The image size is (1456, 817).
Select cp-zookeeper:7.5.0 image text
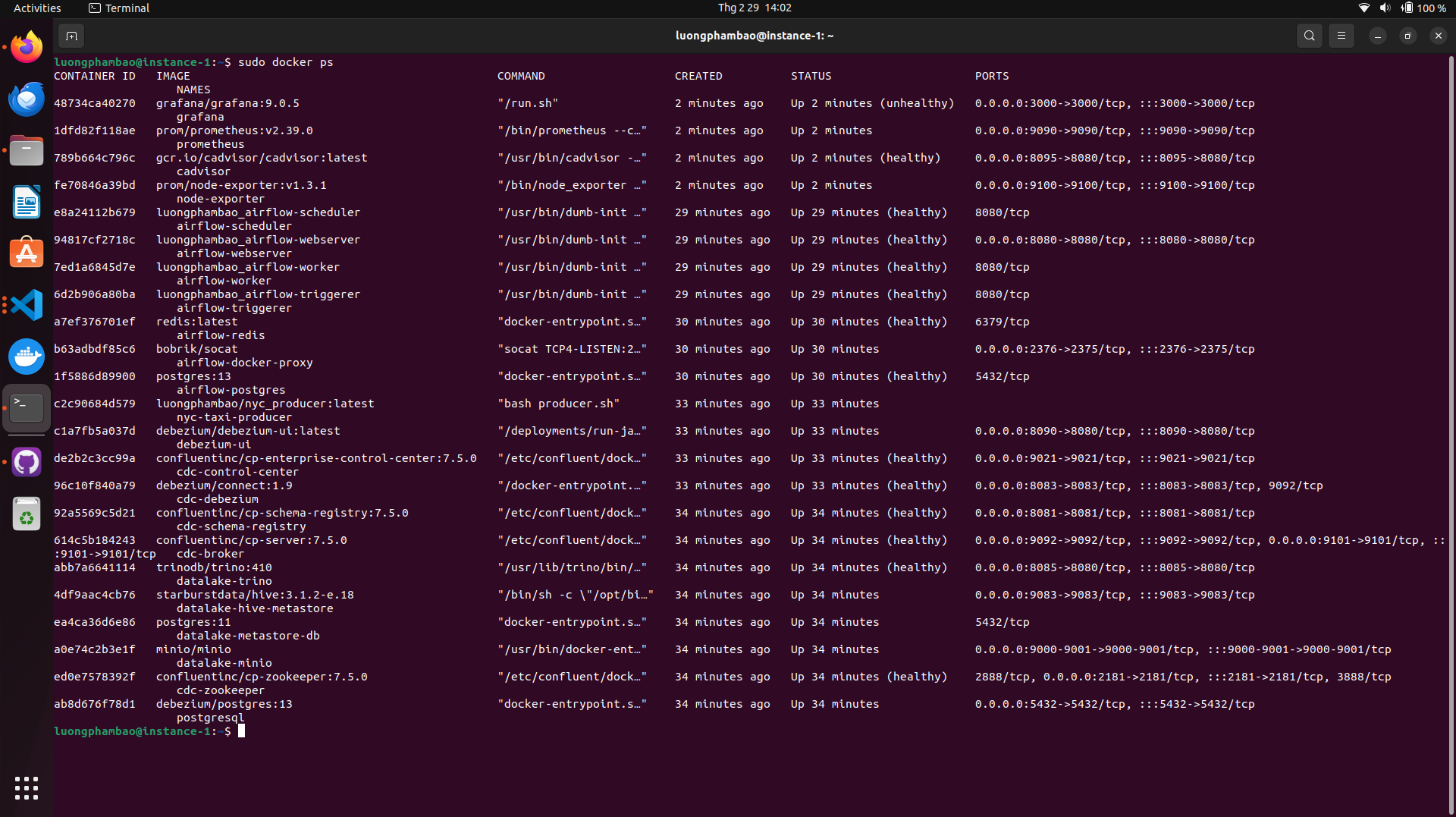pos(262,677)
